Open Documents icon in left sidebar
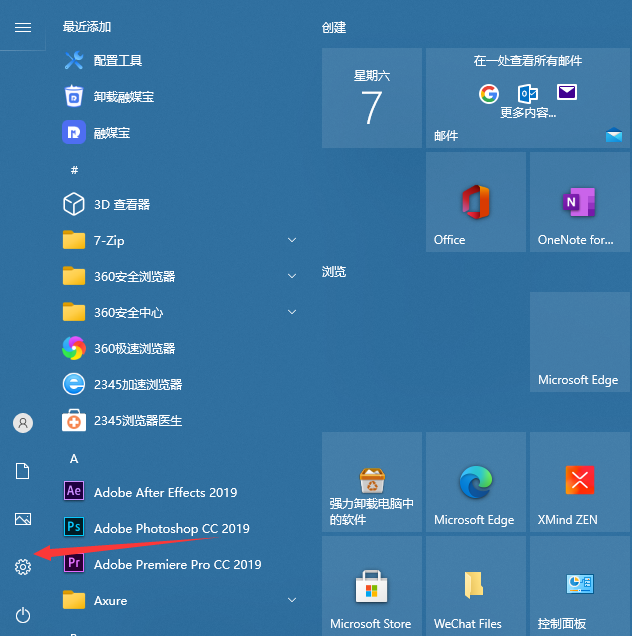 pos(23,471)
